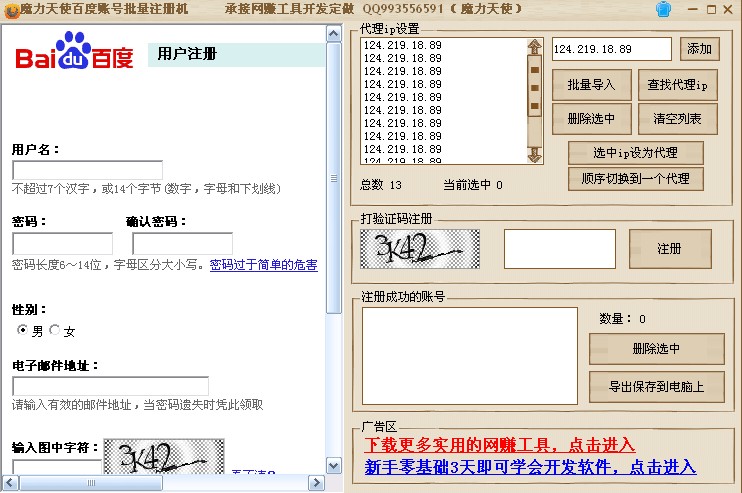This screenshot has width=742, height=493.
Task: Click the vertical scrollbar thumb in browser panel
Action: click(x=334, y=178)
